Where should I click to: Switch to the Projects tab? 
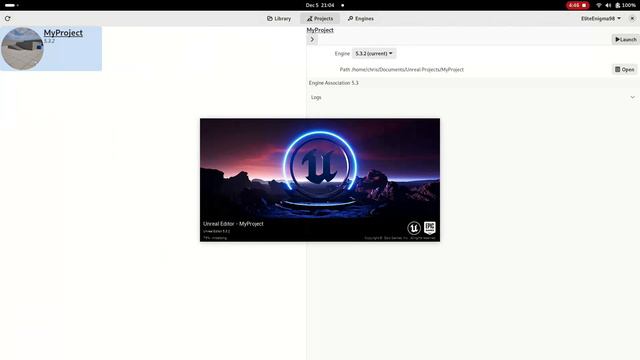click(320, 18)
